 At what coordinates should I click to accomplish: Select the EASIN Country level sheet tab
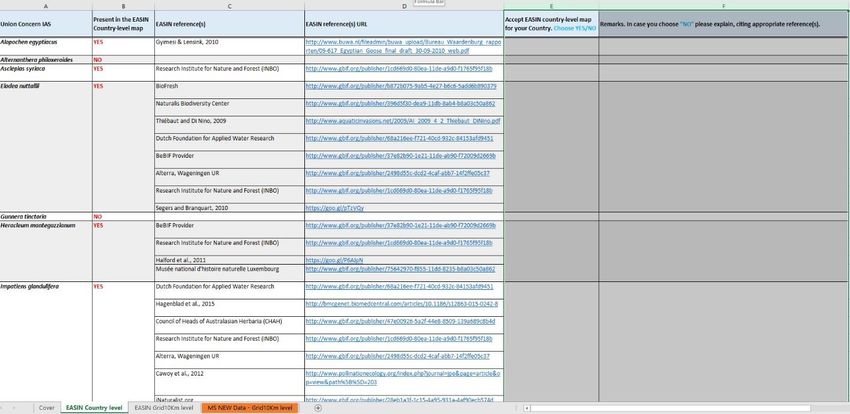coord(93,408)
